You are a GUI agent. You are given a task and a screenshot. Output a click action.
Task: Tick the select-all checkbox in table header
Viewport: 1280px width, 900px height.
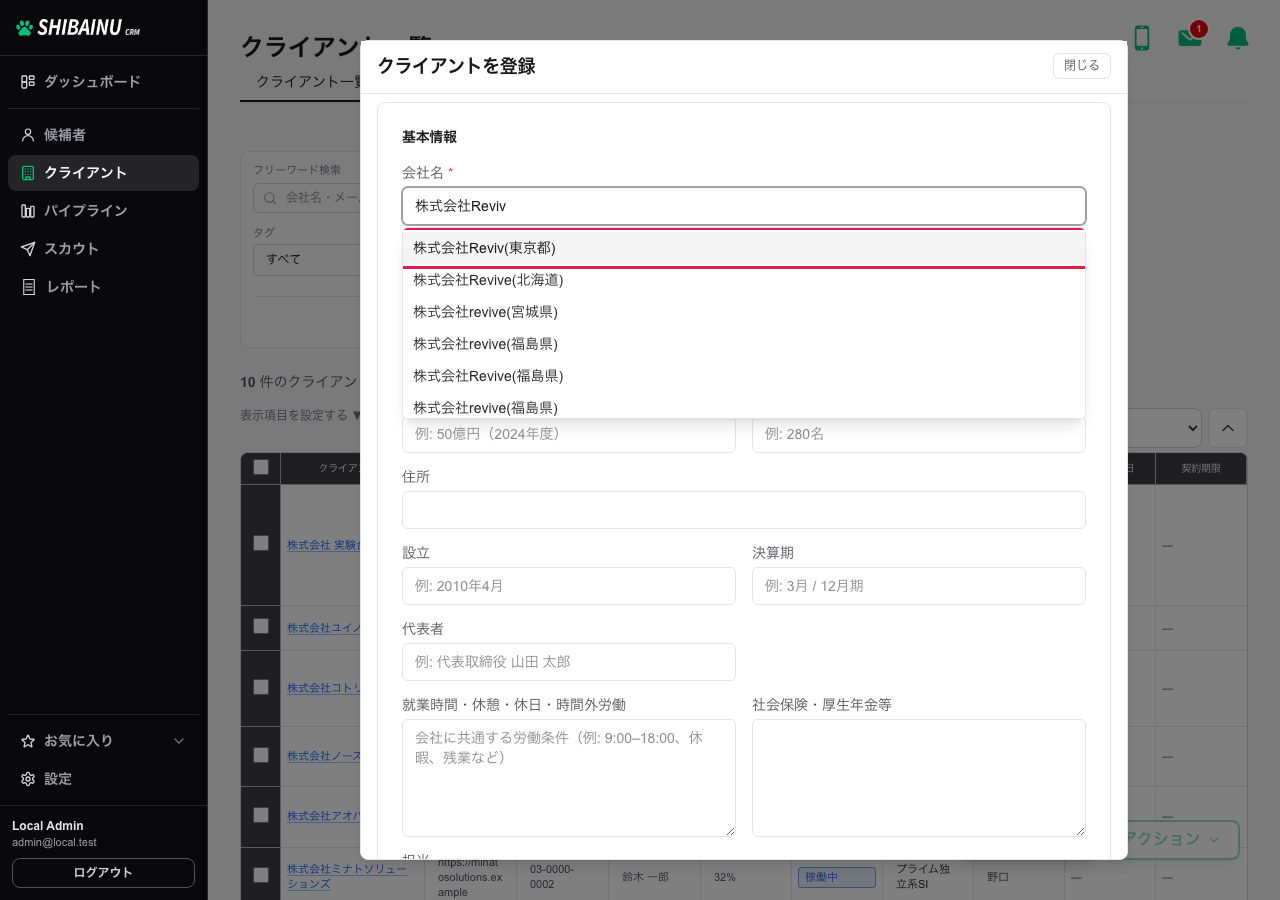point(261,467)
